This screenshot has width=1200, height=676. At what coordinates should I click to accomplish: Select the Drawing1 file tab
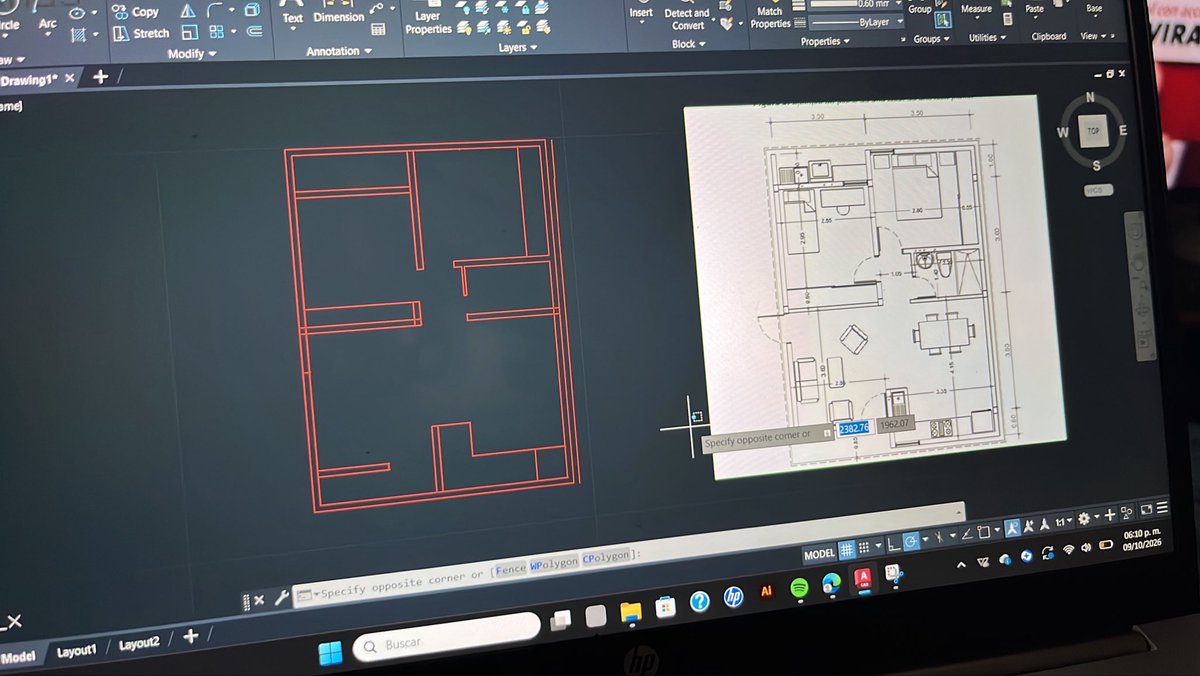point(28,80)
